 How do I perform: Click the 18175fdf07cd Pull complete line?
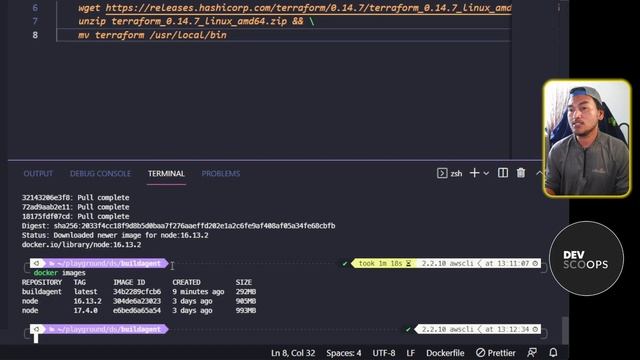click(x=76, y=217)
